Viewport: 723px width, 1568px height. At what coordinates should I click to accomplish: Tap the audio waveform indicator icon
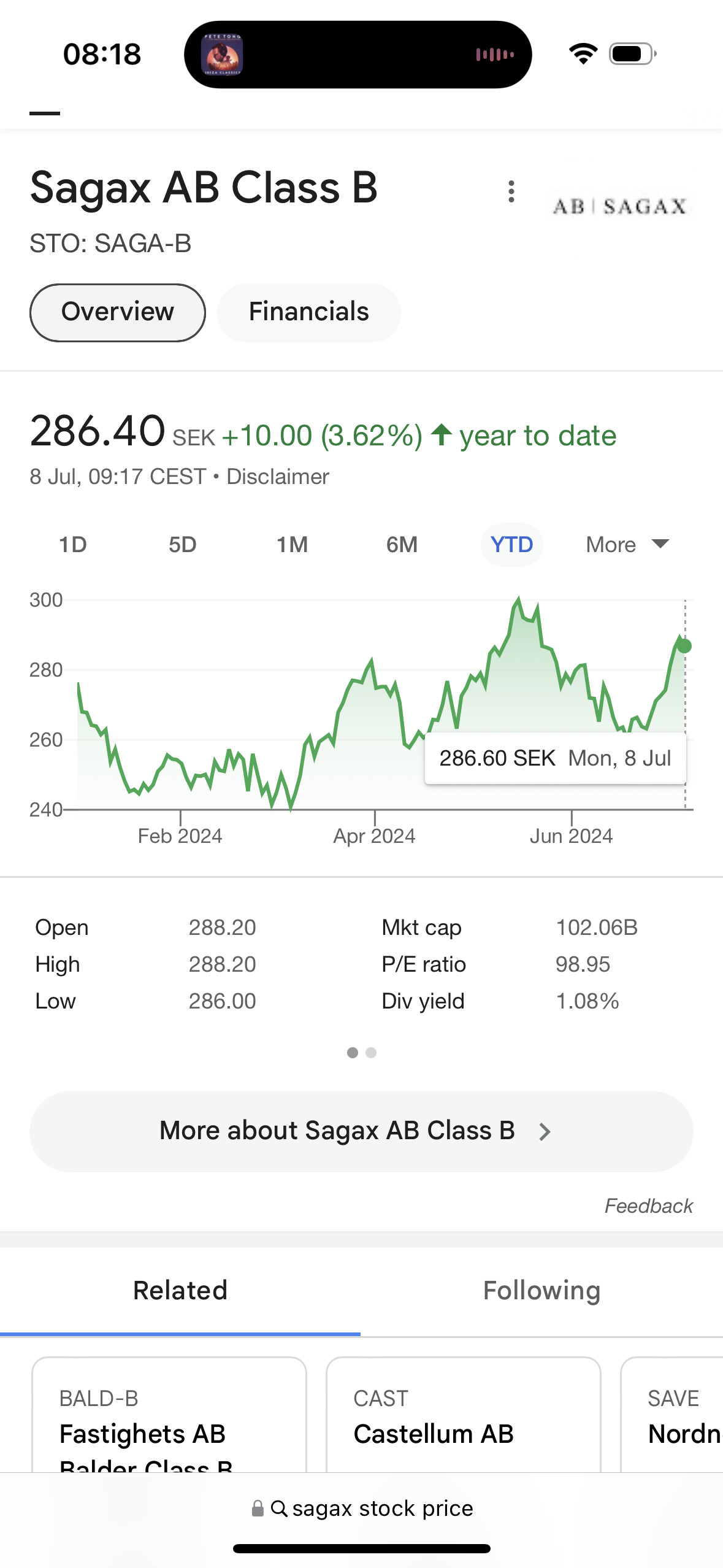tap(495, 55)
